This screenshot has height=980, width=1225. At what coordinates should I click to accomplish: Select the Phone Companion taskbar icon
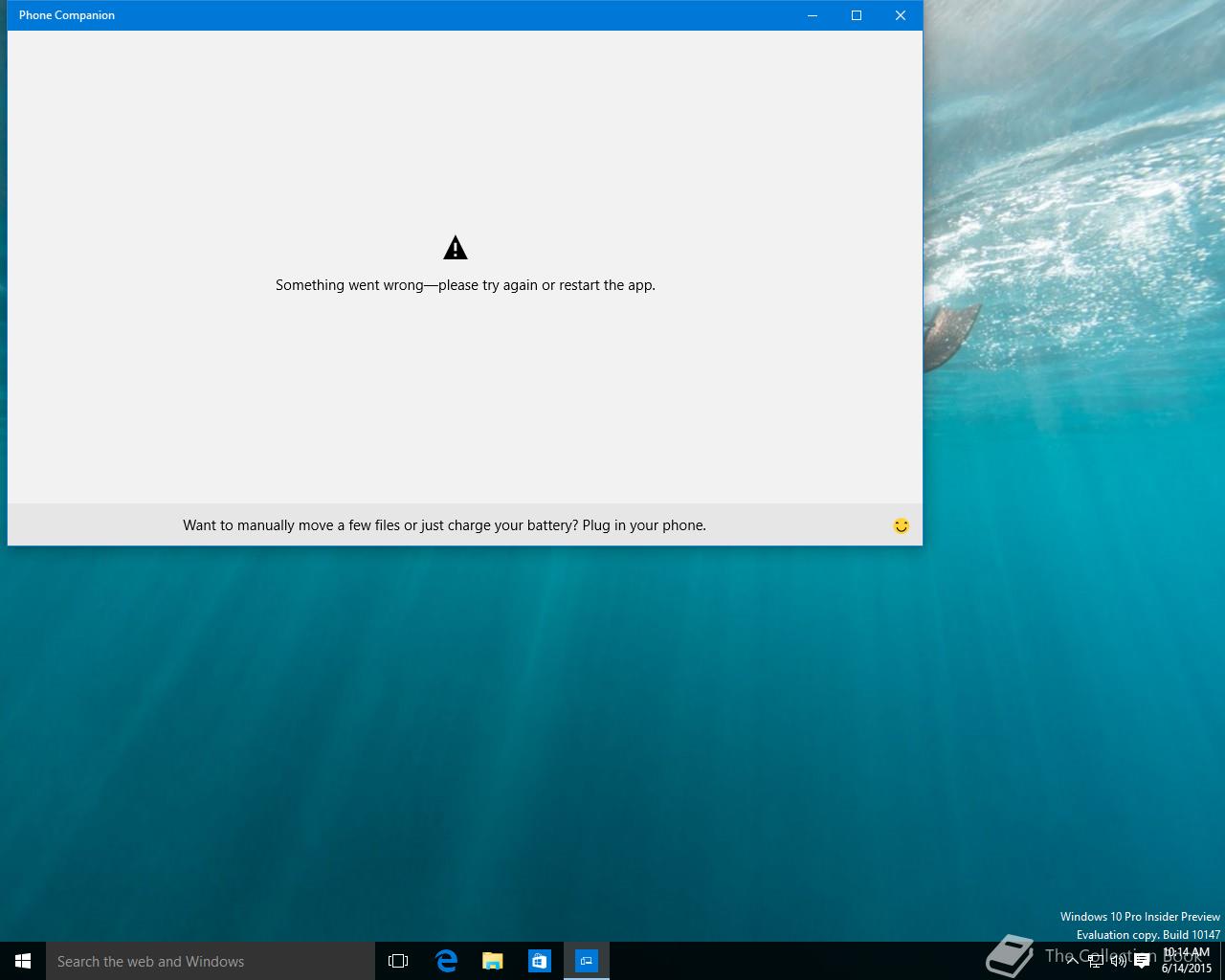587,961
